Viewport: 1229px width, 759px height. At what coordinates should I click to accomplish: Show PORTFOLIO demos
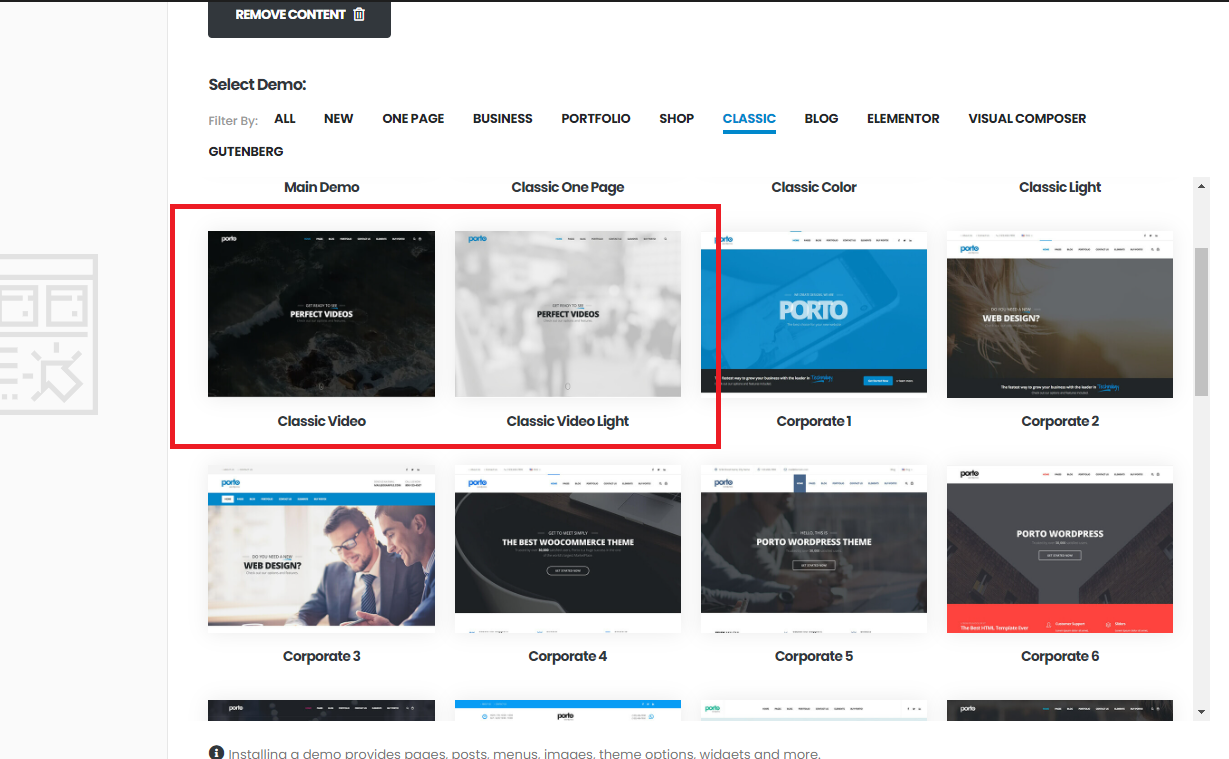point(596,118)
